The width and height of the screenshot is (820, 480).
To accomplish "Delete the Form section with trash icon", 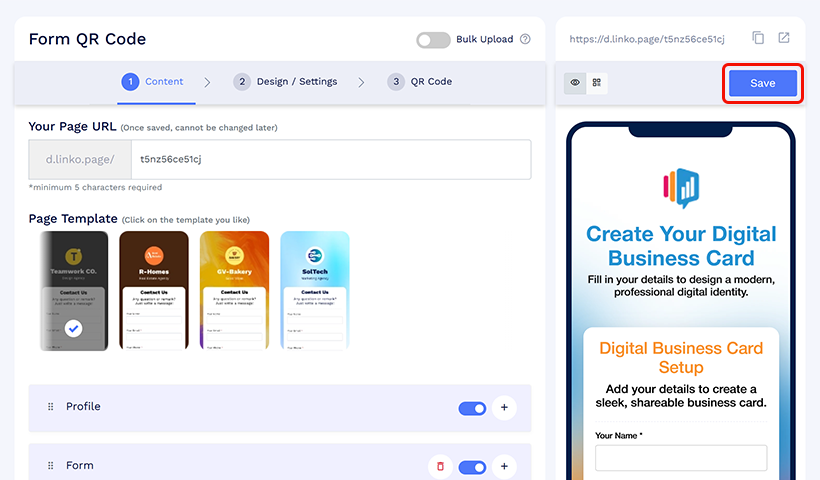I will coord(440,466).
